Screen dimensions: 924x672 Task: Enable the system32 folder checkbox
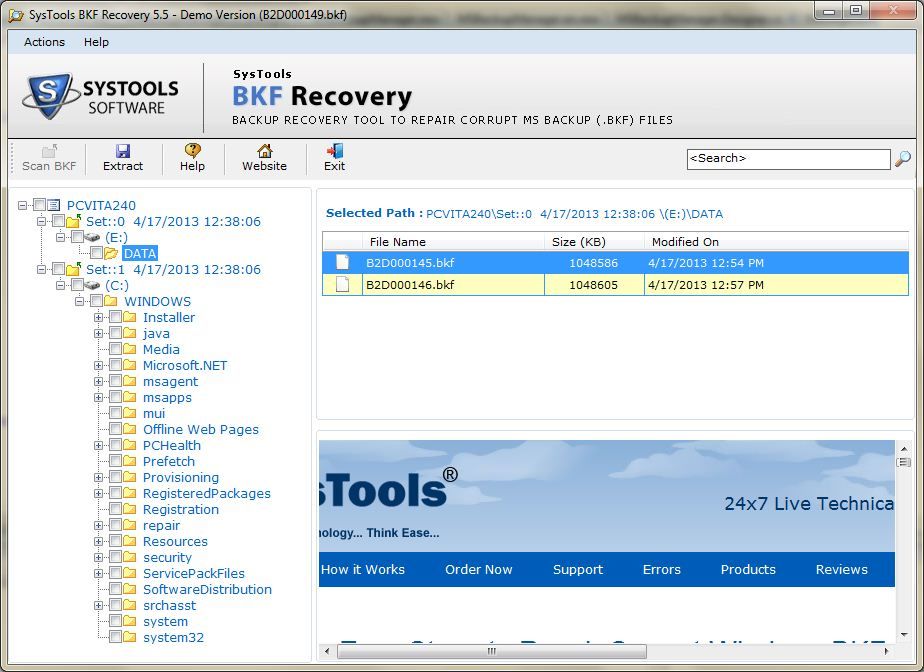click(x=115, y=638)
